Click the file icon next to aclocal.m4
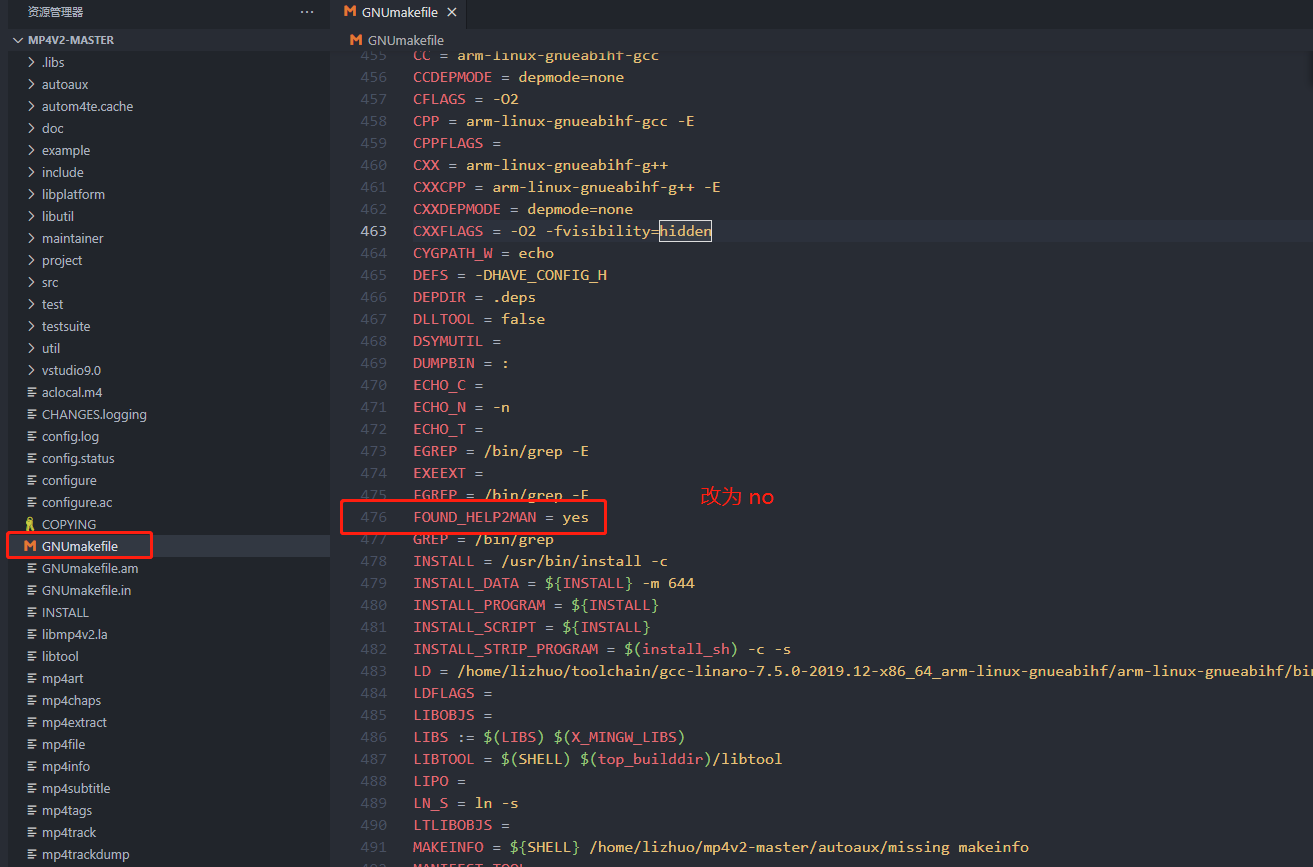The width and height of the screenshot is (1313, 867). pyautogui.click(x=32, y=392)
